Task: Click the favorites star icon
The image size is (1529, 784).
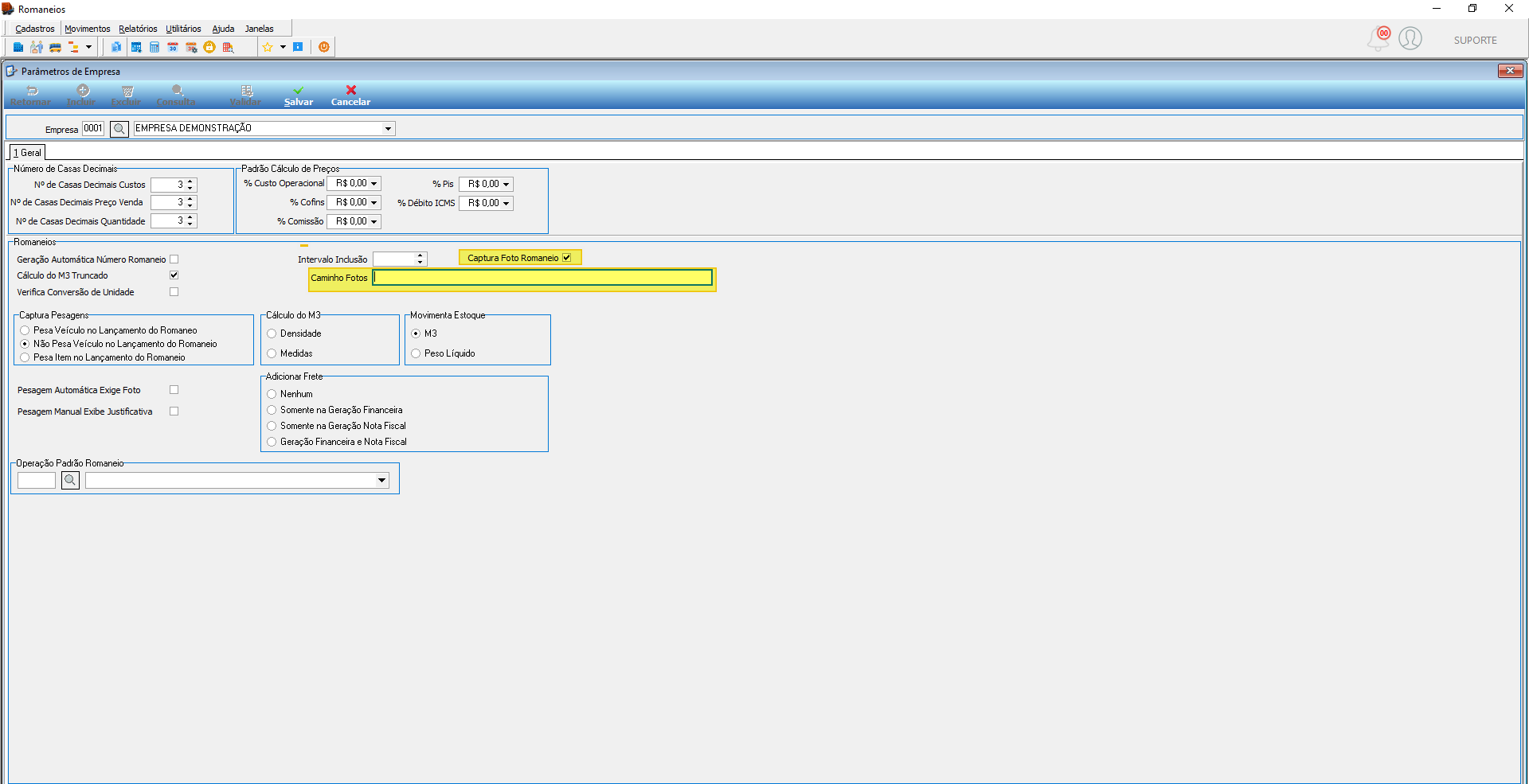Action: click(268, 47)
